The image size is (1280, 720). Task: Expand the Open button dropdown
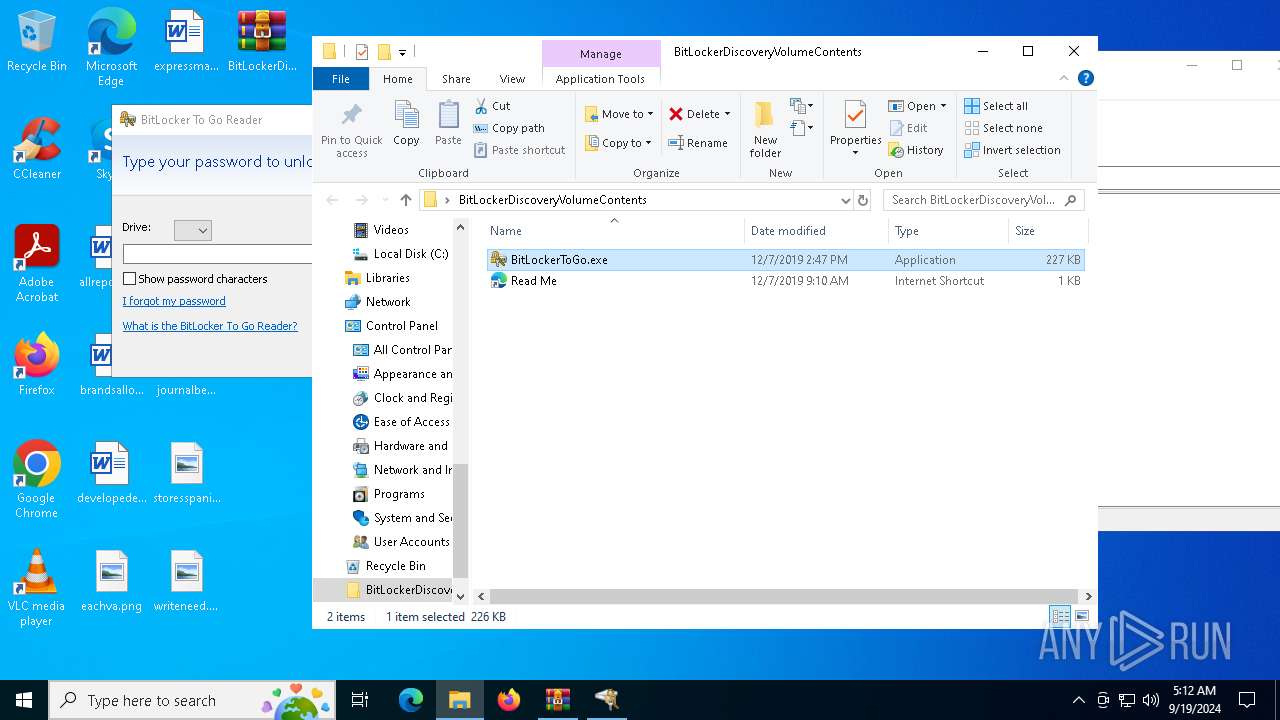coord(943,106)
